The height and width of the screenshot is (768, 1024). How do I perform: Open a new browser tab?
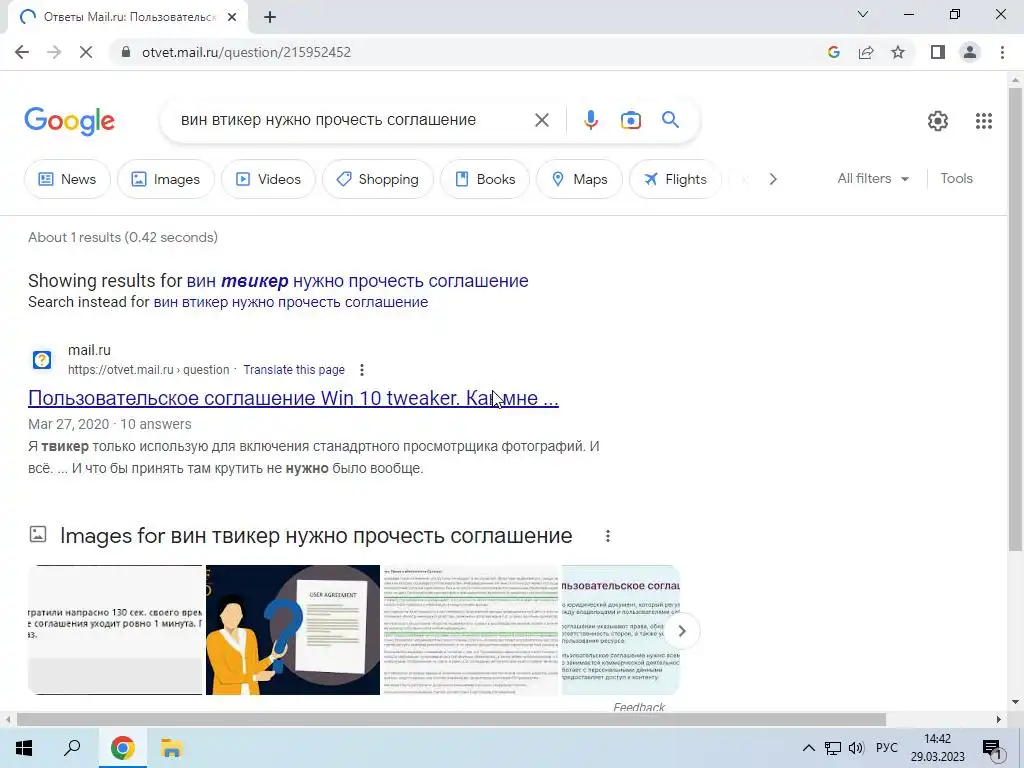point(270,18)
